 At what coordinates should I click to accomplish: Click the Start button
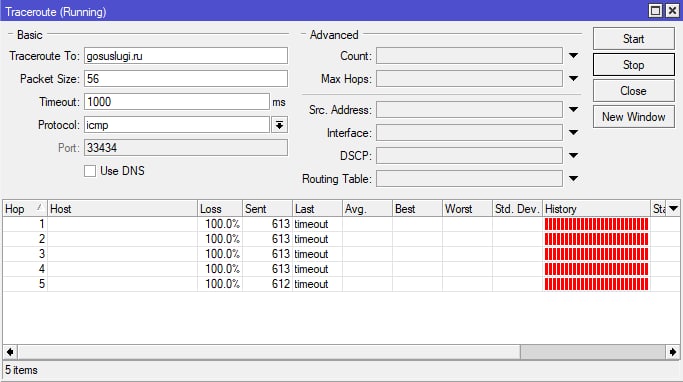pos(633,39)
